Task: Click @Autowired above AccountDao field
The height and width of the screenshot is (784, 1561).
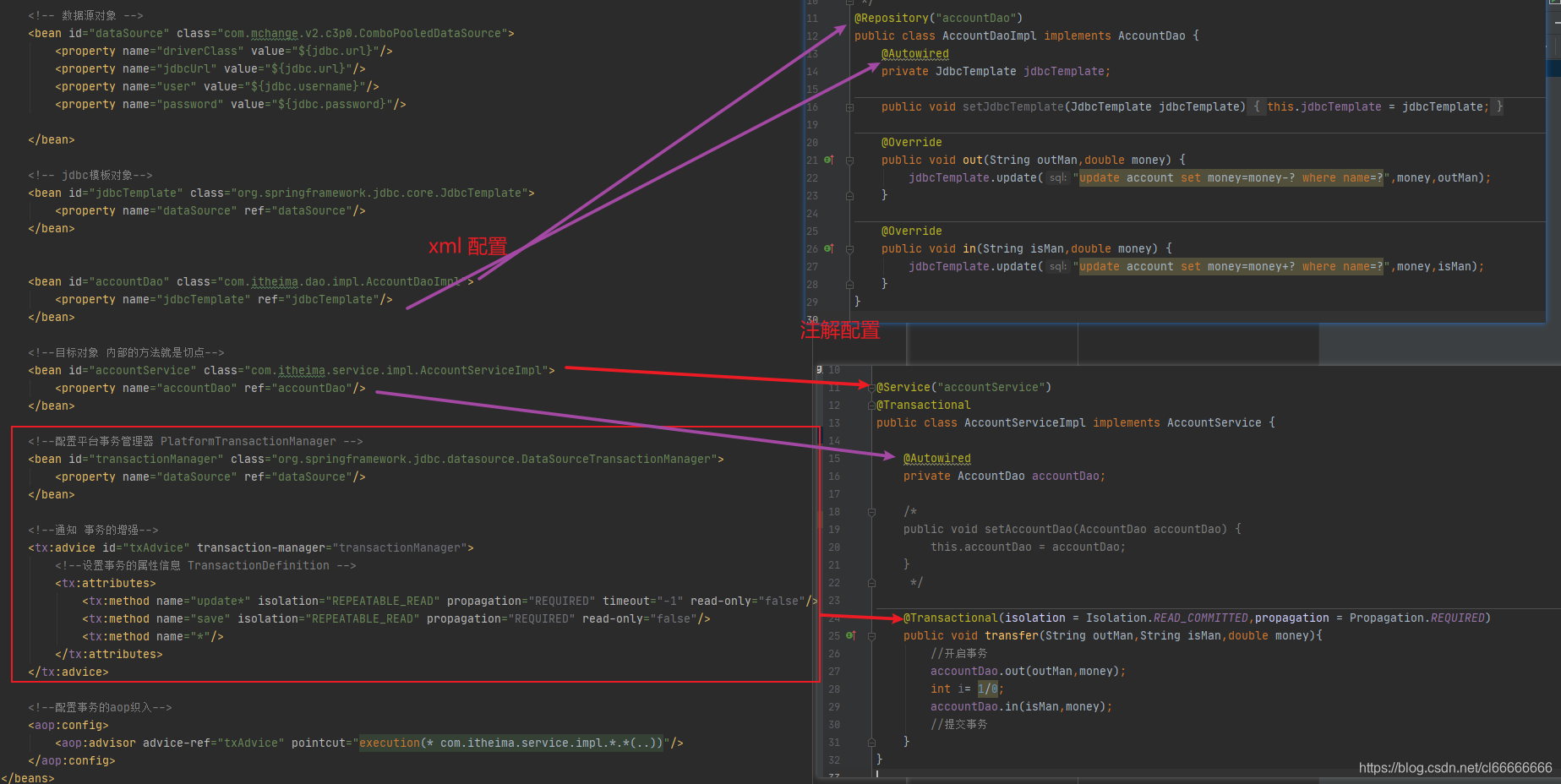Action: click(x=937, y=458)
